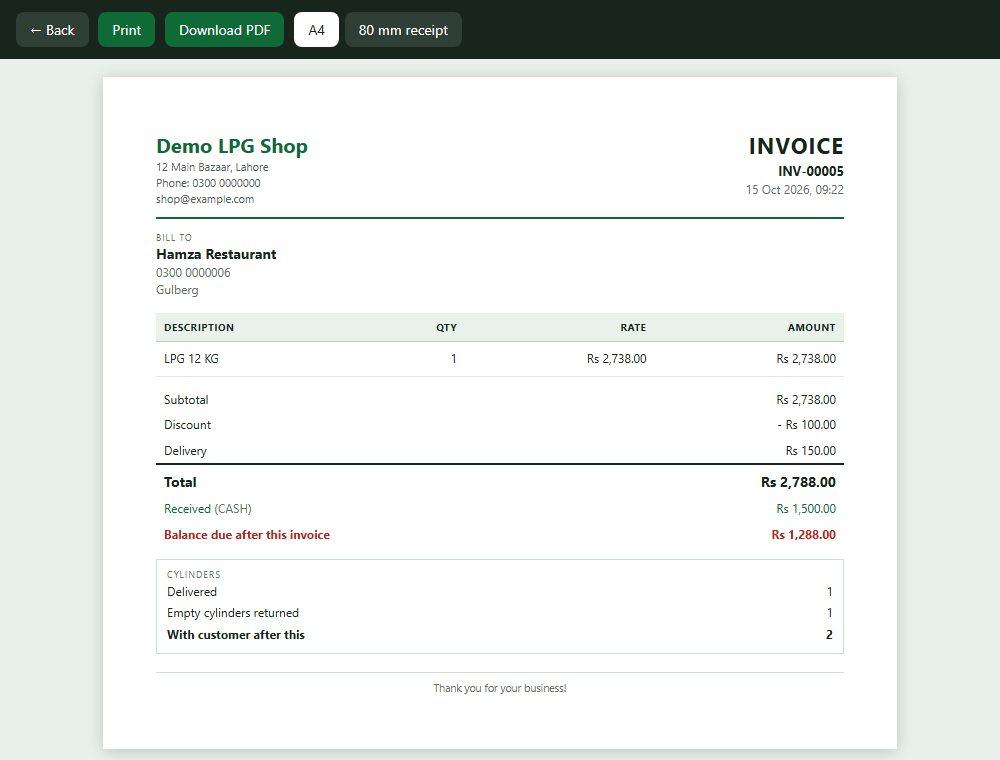Click the amount cell in LPG 12 KG row
Screen dimensions: 1000x760
click(806, 359)
